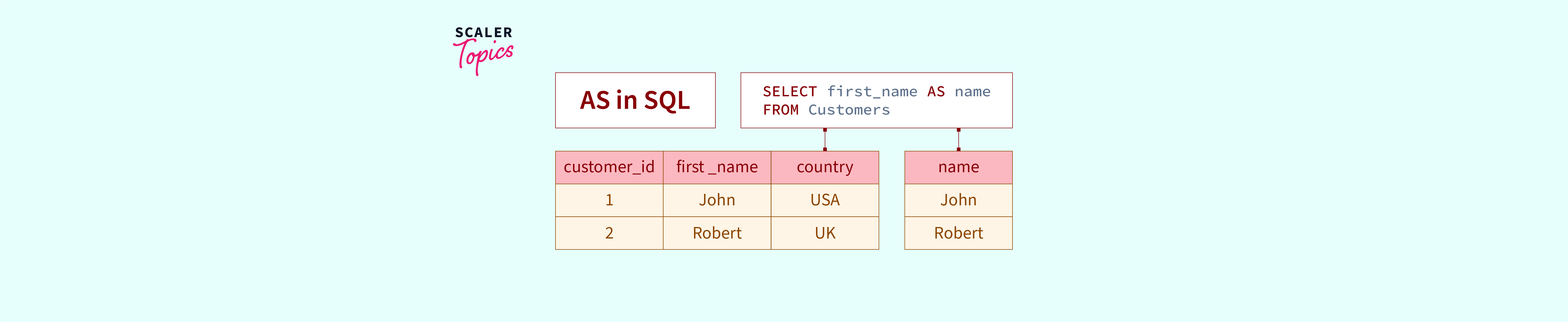This screenshot has width=1568, height=322.
Task: Click the name header in the result table
Action: click(x=958, y=167)
